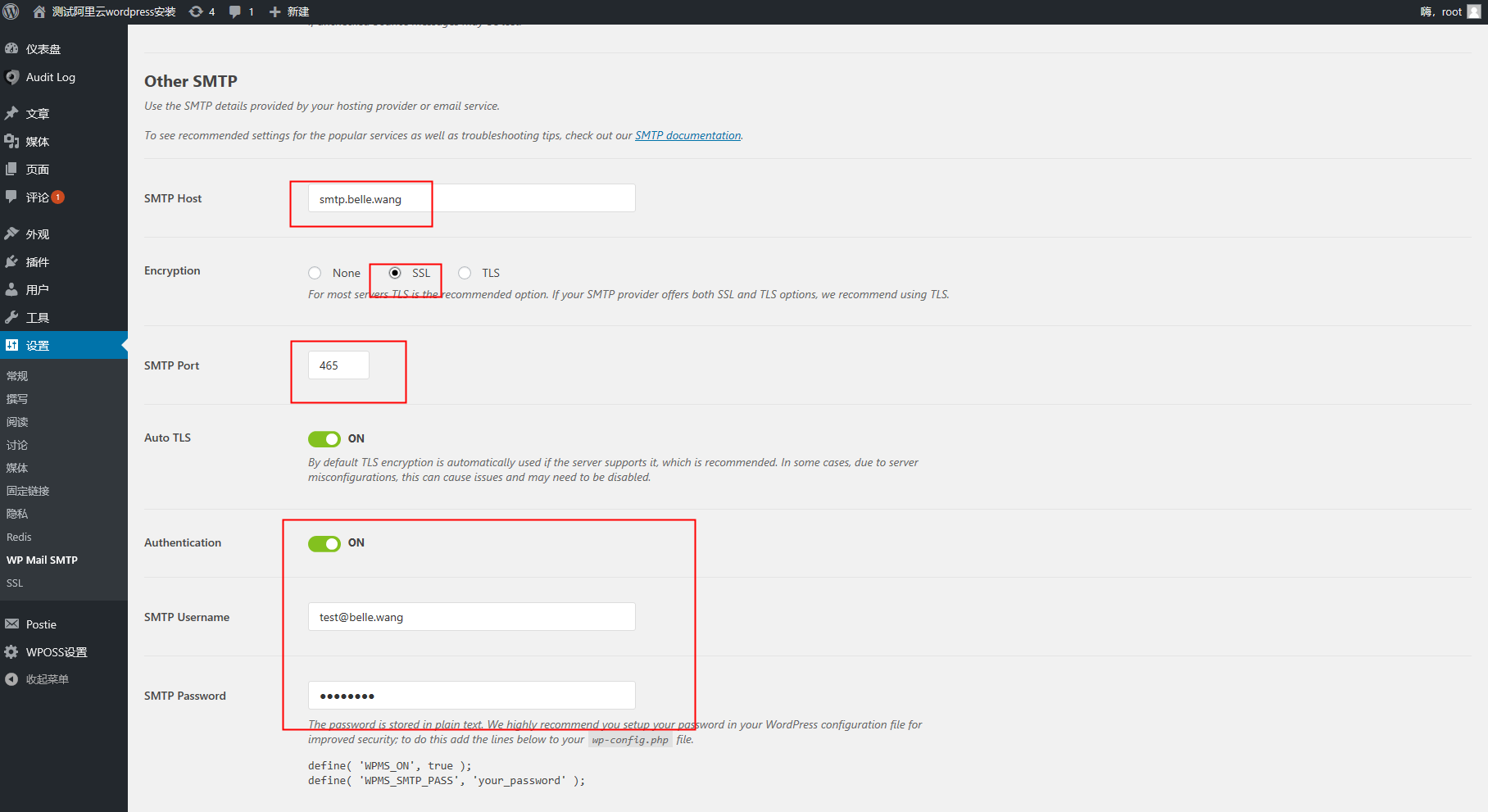Screen dimensions: 1488x812
Task: Open the Redis settings submenu item
Action: click(x=19, y=537)
